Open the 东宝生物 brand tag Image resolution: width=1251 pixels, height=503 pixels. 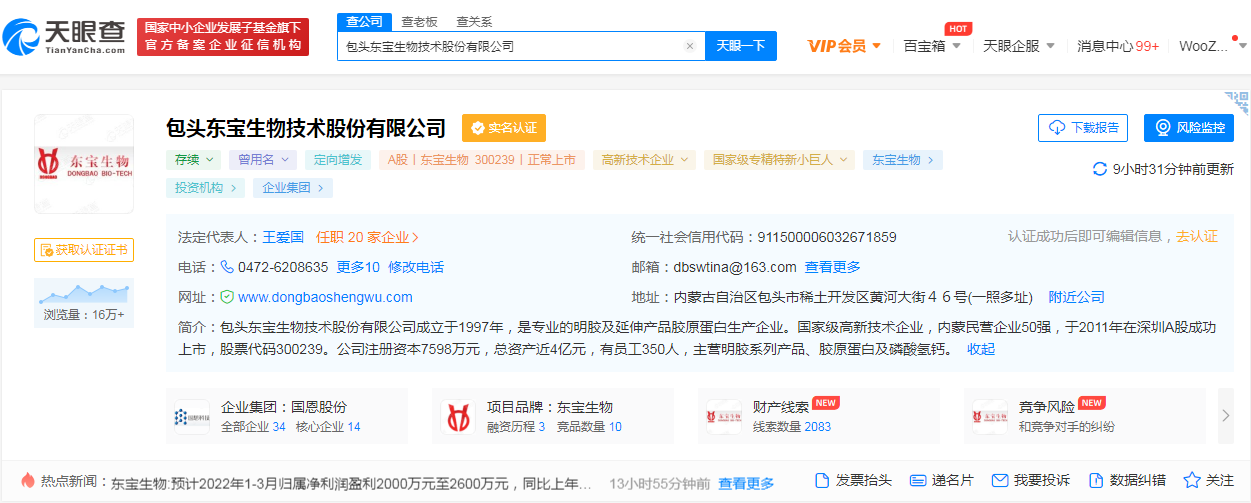[903, 160]
